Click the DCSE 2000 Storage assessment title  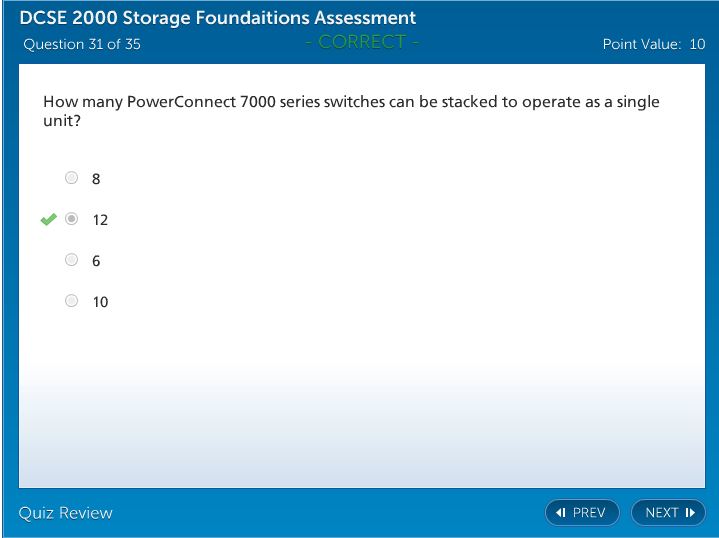218,18
